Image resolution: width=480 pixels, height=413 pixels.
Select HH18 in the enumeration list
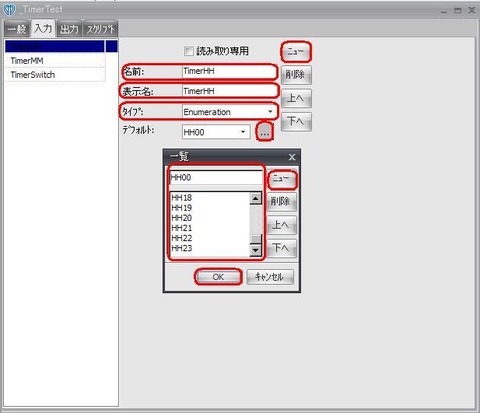coord(209,198)
